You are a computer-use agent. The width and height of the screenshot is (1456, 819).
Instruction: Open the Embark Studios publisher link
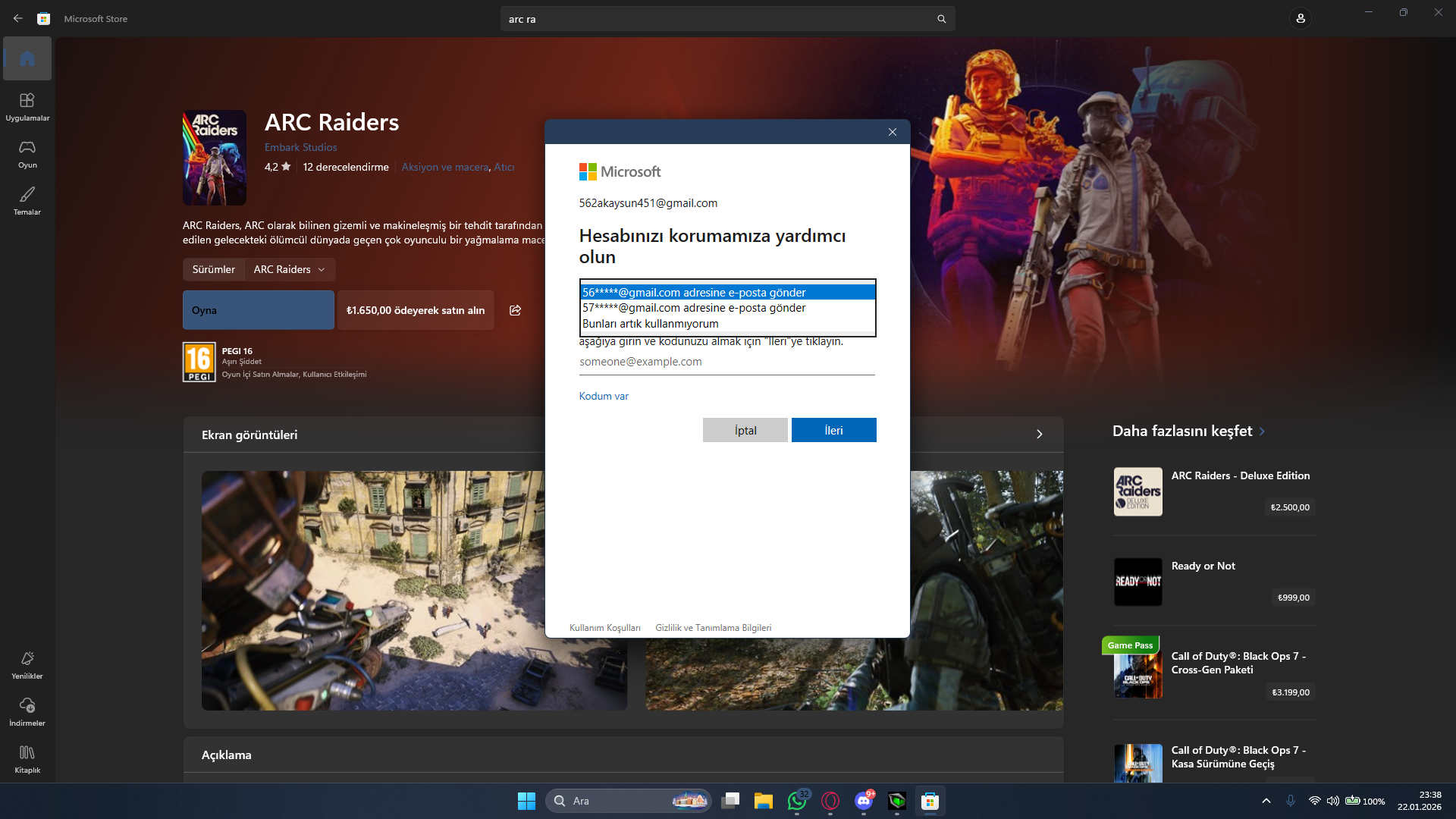point(301,147)
